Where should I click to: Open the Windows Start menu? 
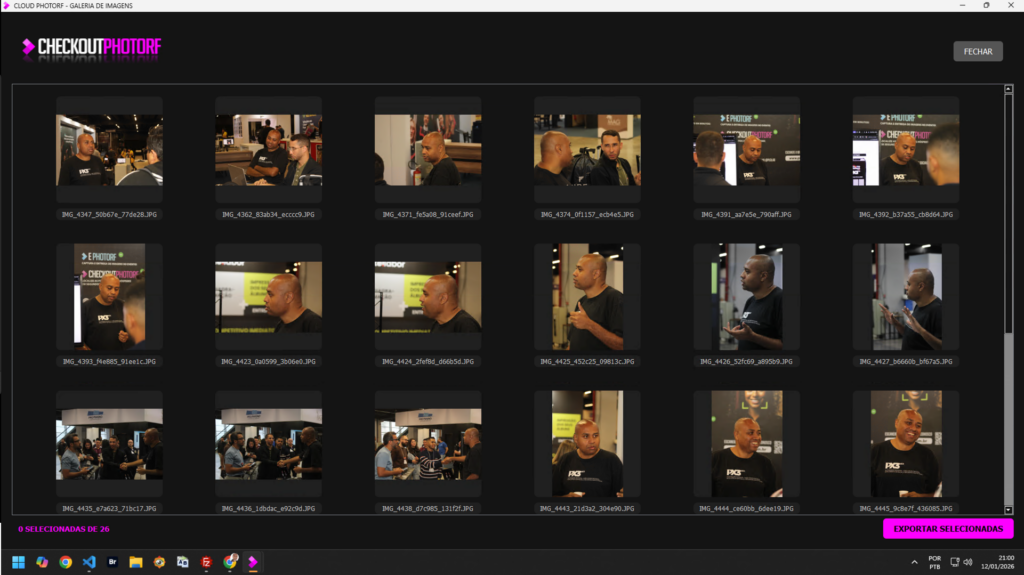[18, 562]
